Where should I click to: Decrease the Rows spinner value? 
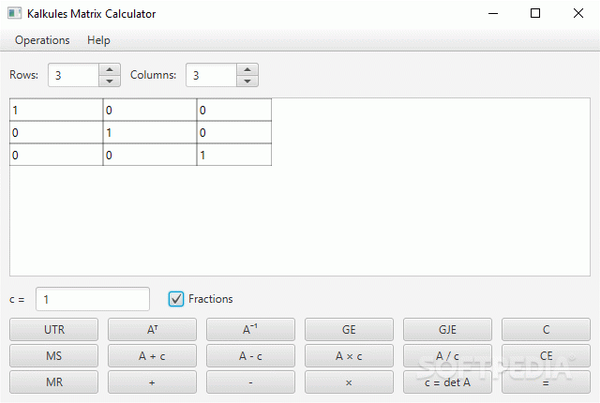(x=109, y=81)
